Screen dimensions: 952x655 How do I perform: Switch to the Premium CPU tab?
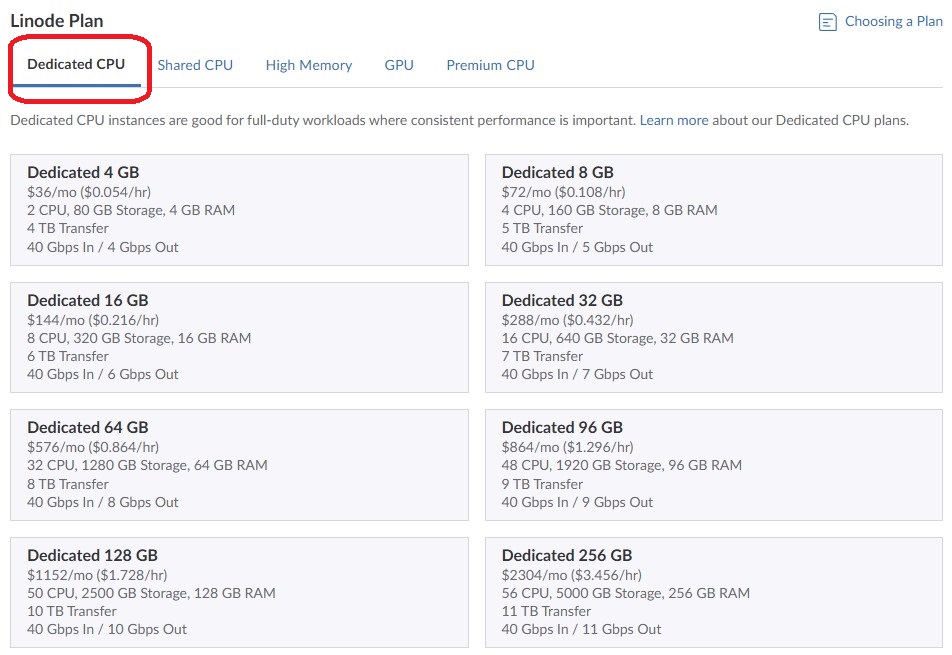coord(491,65)
